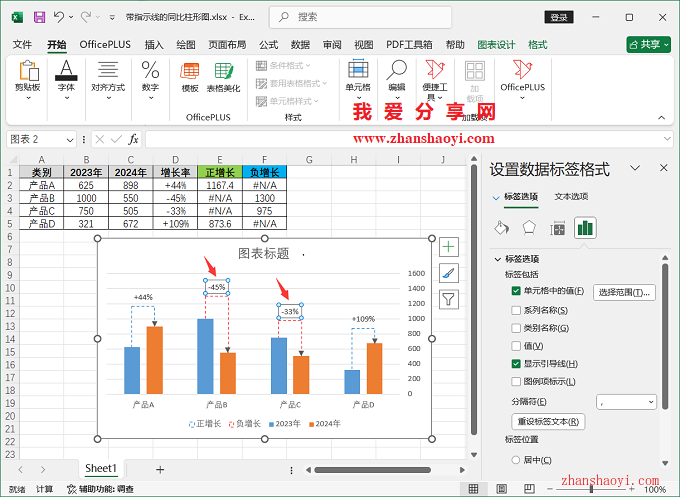Image resolution: width=680 pixels, height=497 pixels.
Task: Click the Chart Elements plus button
Action: click(449, 247)
